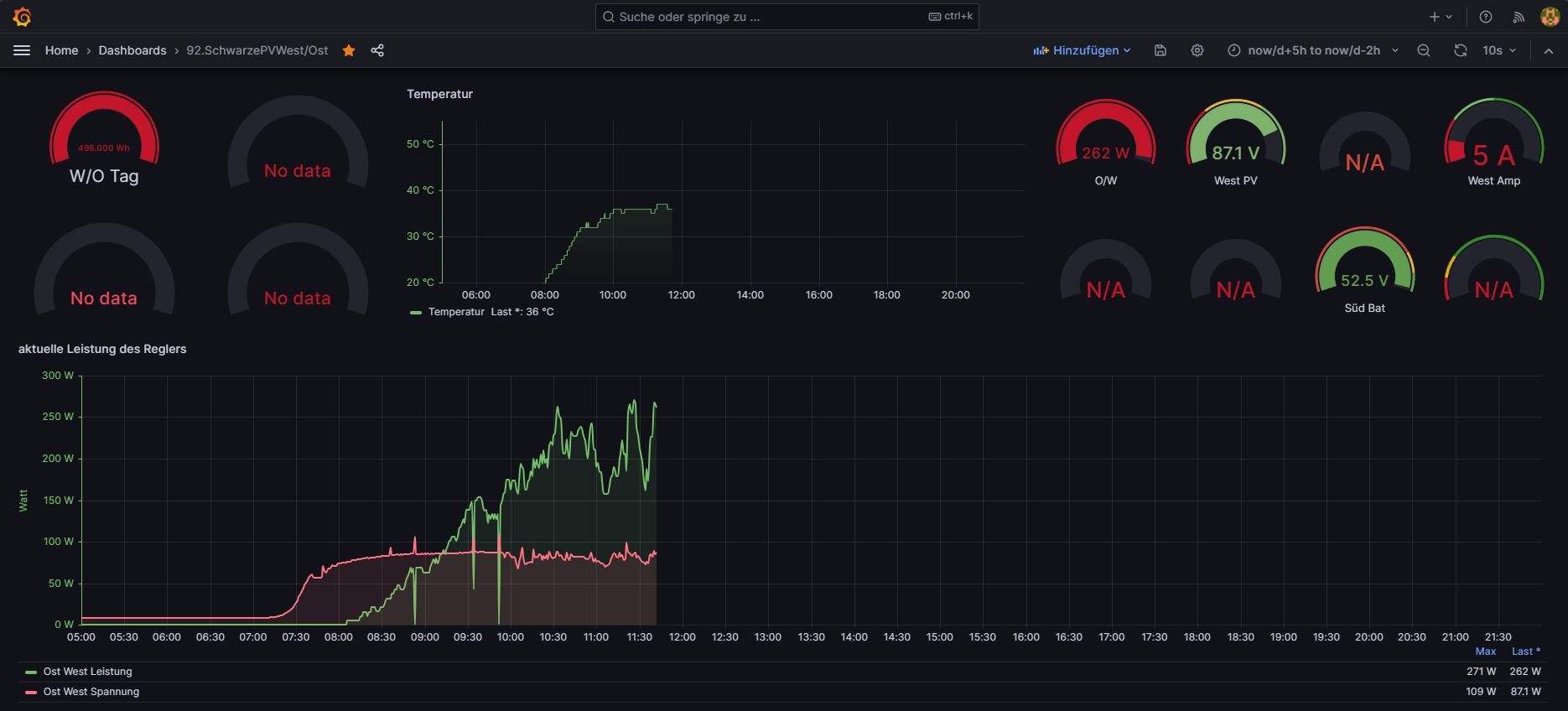Open the news feed icon
The width and height of the screenshot is (1568, 711).
coord(1519,17)
